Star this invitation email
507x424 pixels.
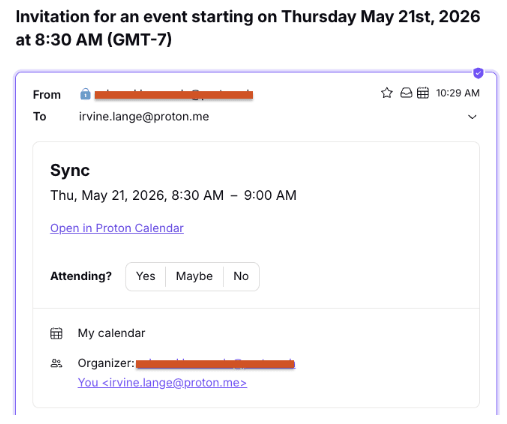[387, 93]
